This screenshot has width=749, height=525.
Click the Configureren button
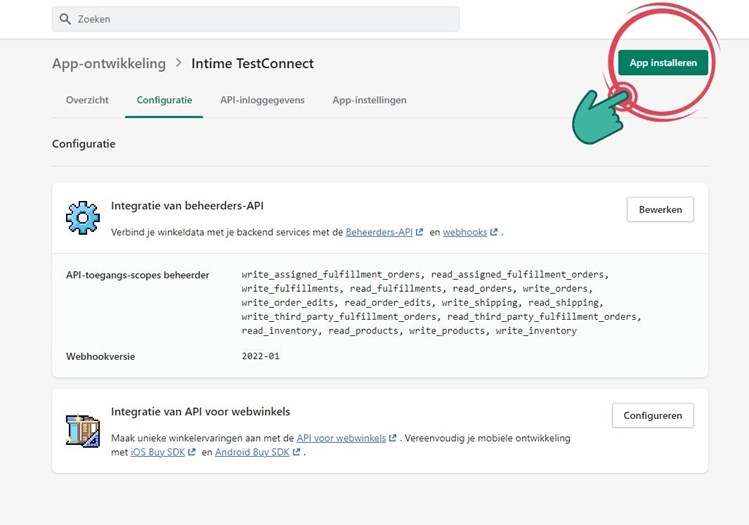click(x=652, y=415)
